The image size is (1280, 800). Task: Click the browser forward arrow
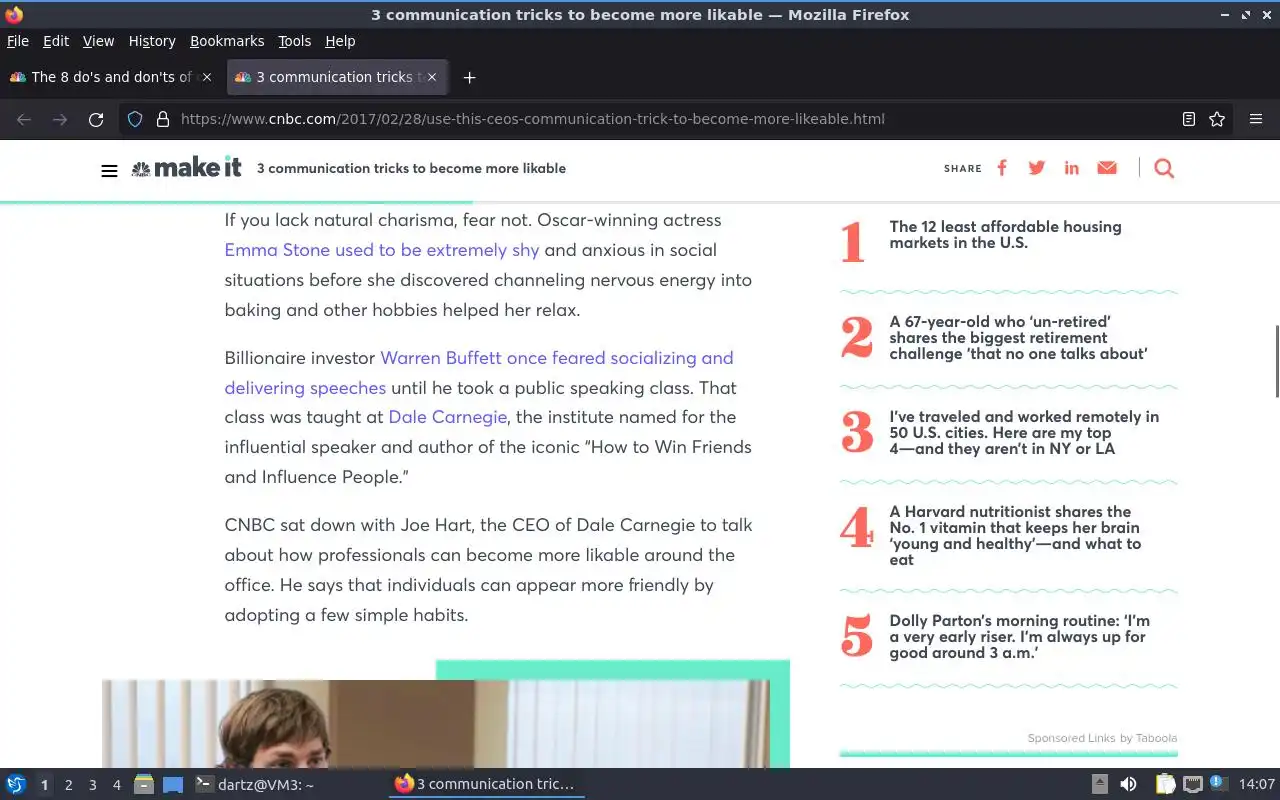coord(60,119)
